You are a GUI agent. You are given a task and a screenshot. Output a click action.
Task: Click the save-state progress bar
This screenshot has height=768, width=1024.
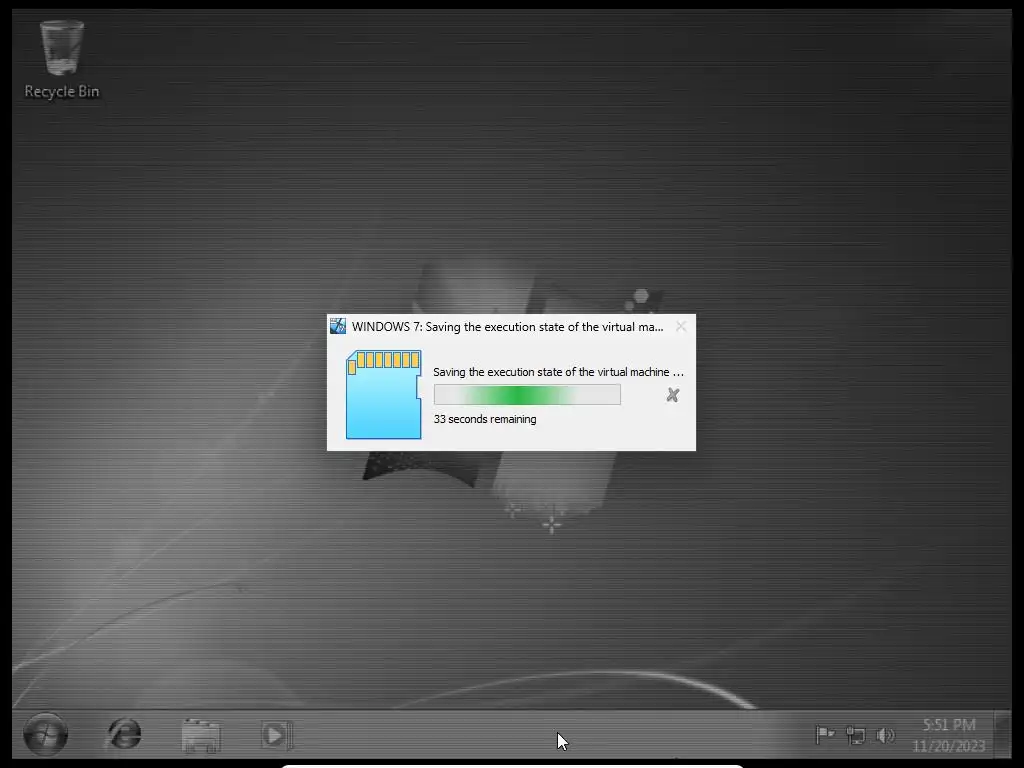click(x=527, y=394)
